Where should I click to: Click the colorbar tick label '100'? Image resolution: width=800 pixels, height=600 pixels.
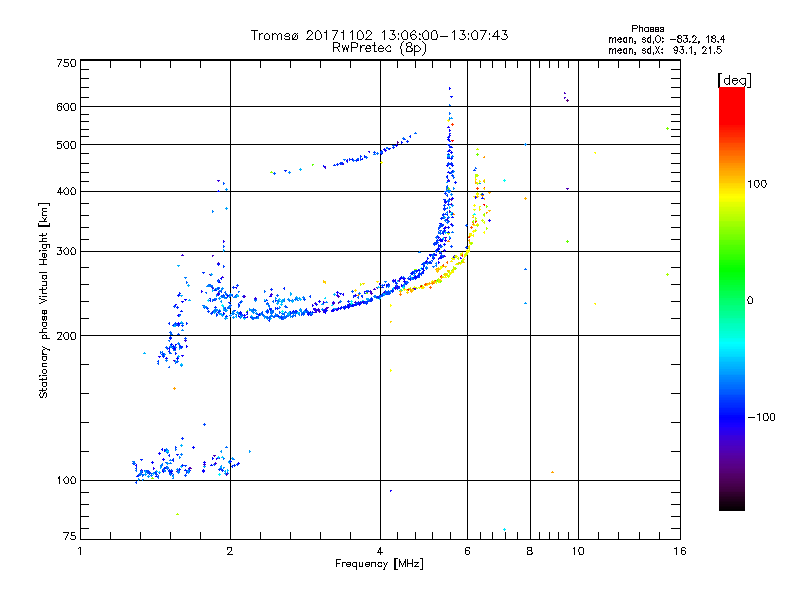pos(757,184)
